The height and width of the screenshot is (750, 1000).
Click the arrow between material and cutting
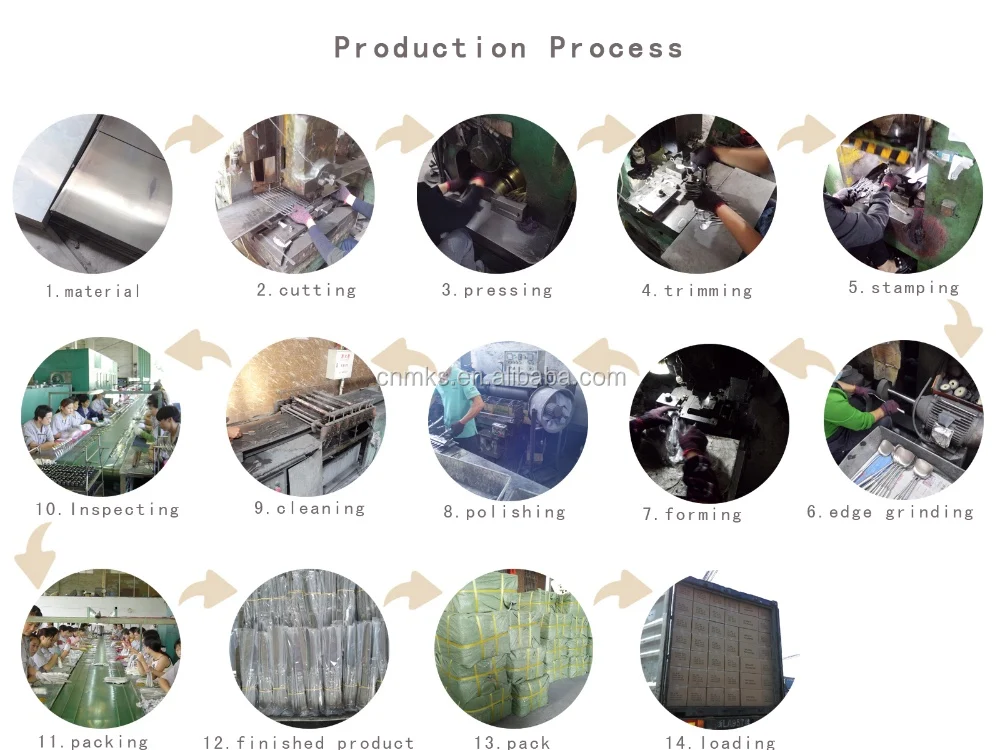click(x=195, y=134)
